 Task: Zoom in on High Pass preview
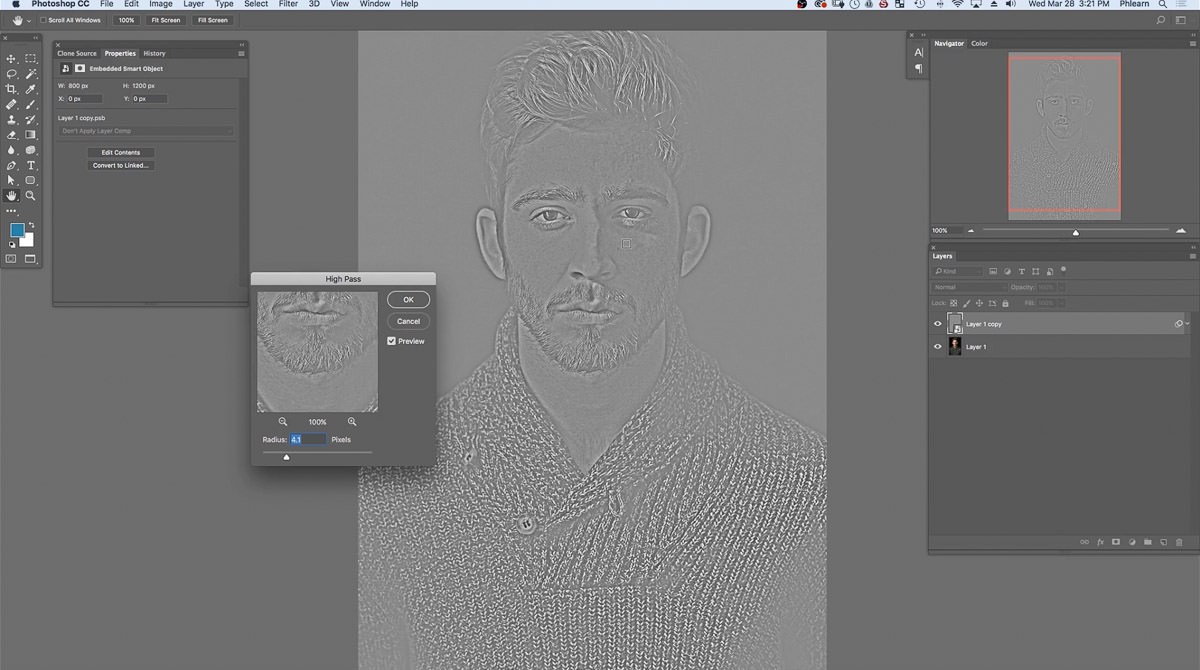(352, 422)
